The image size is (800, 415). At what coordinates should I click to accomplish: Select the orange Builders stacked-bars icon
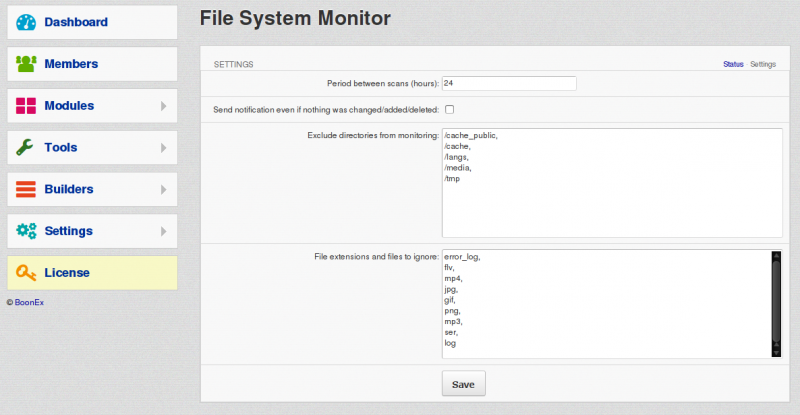[26, 189]
